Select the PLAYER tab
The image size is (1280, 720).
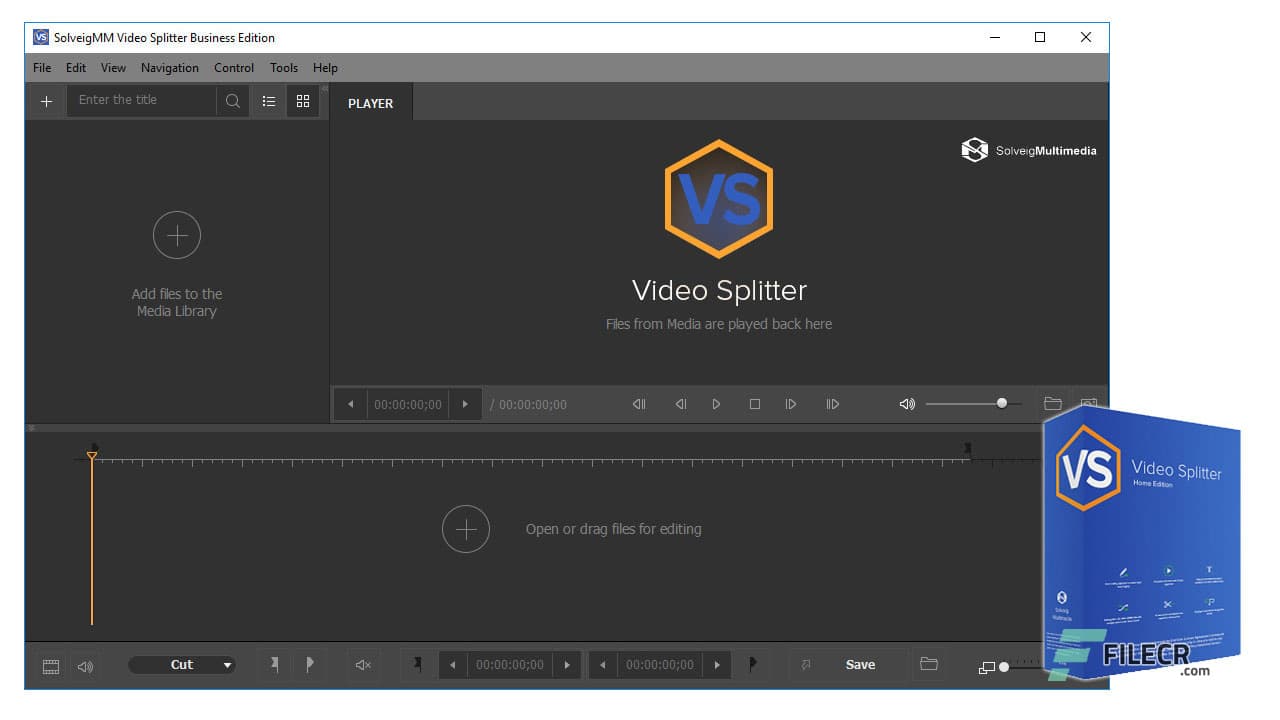coord(371,102)
